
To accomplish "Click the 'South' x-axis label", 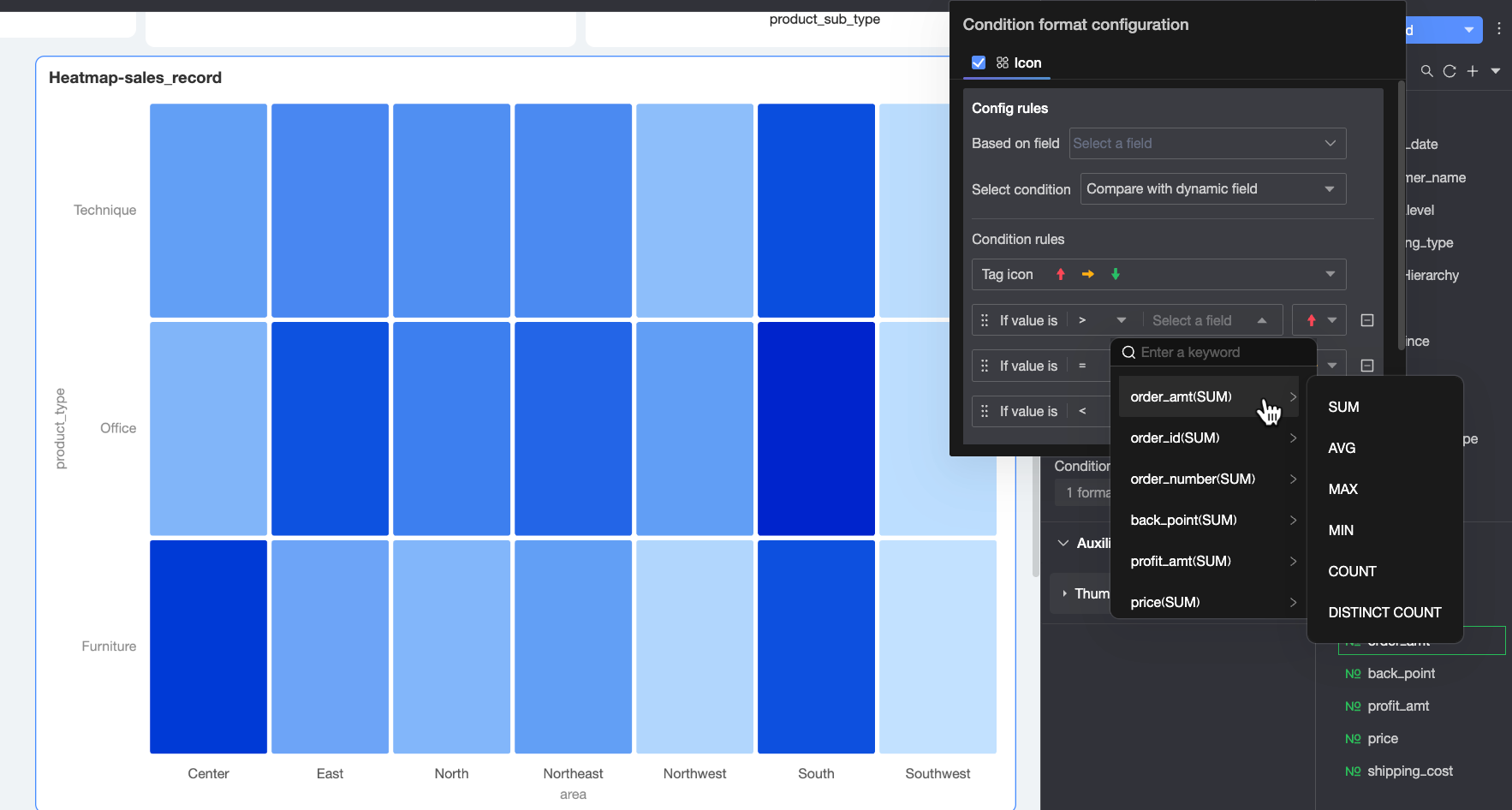I will point(816,774).
